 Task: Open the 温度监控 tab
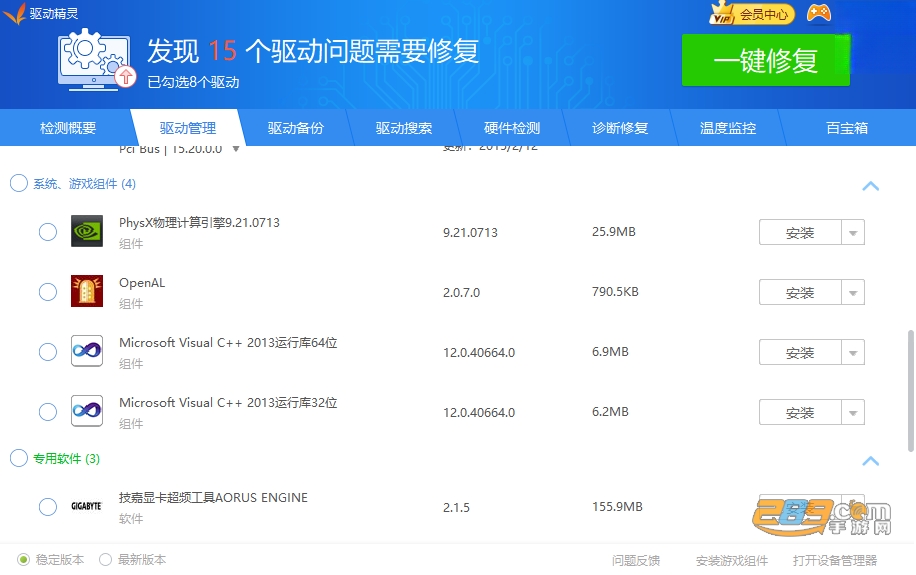coord(728,128)
